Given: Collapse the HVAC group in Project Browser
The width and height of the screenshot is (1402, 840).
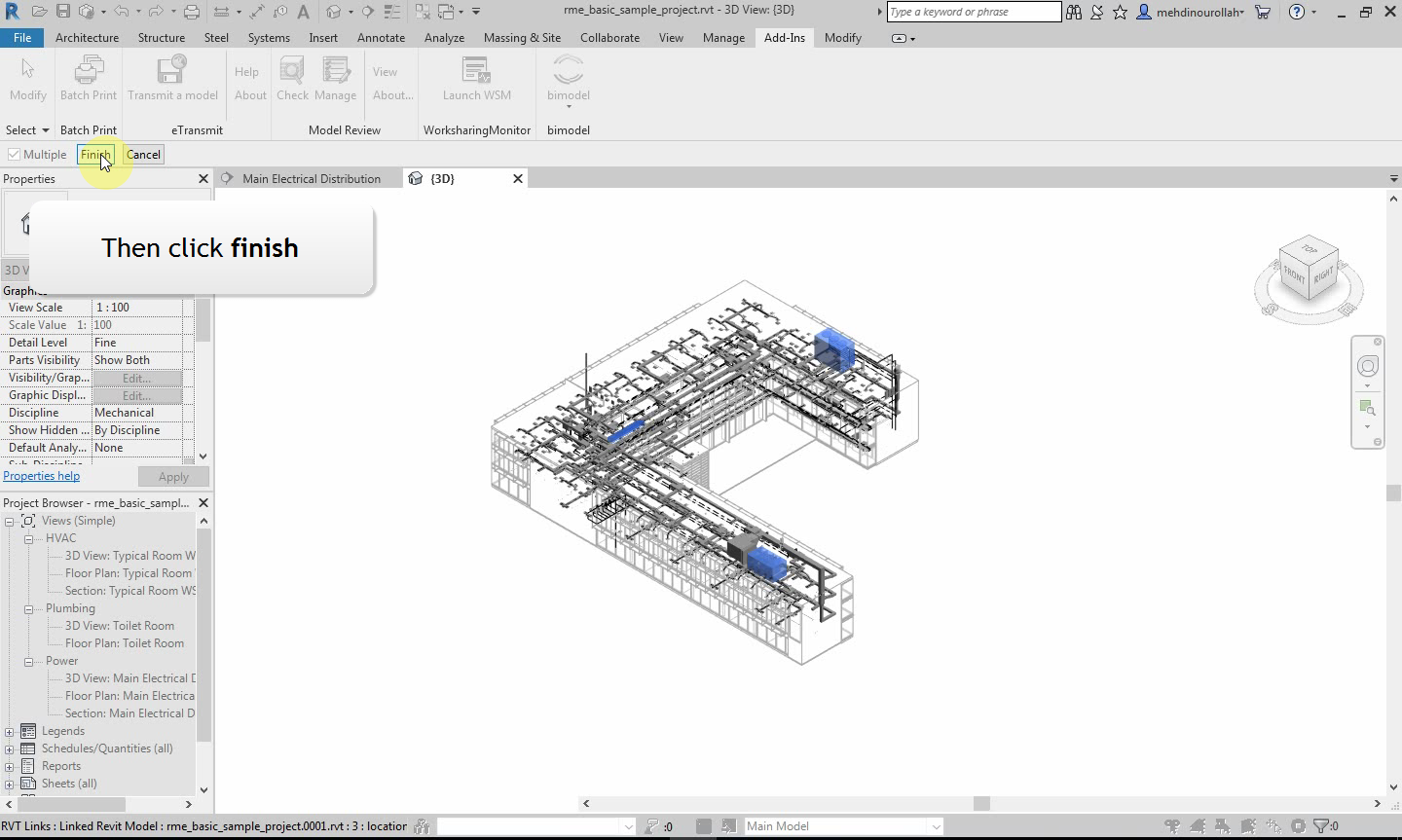Looking at the screenshot, I should click(x=29, y=538).
